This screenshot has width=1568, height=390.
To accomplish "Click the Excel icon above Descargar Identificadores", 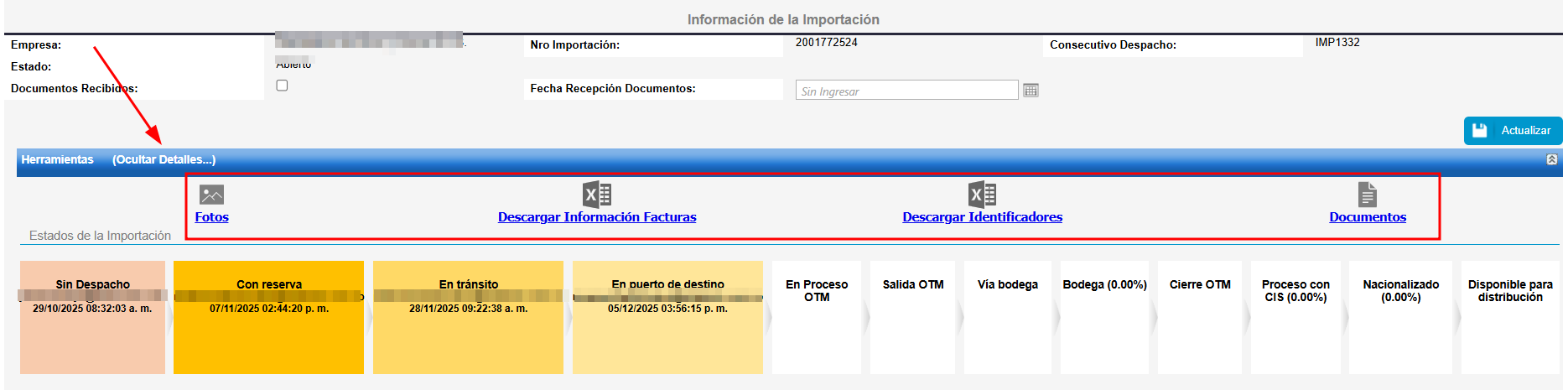I will [982, 195].
